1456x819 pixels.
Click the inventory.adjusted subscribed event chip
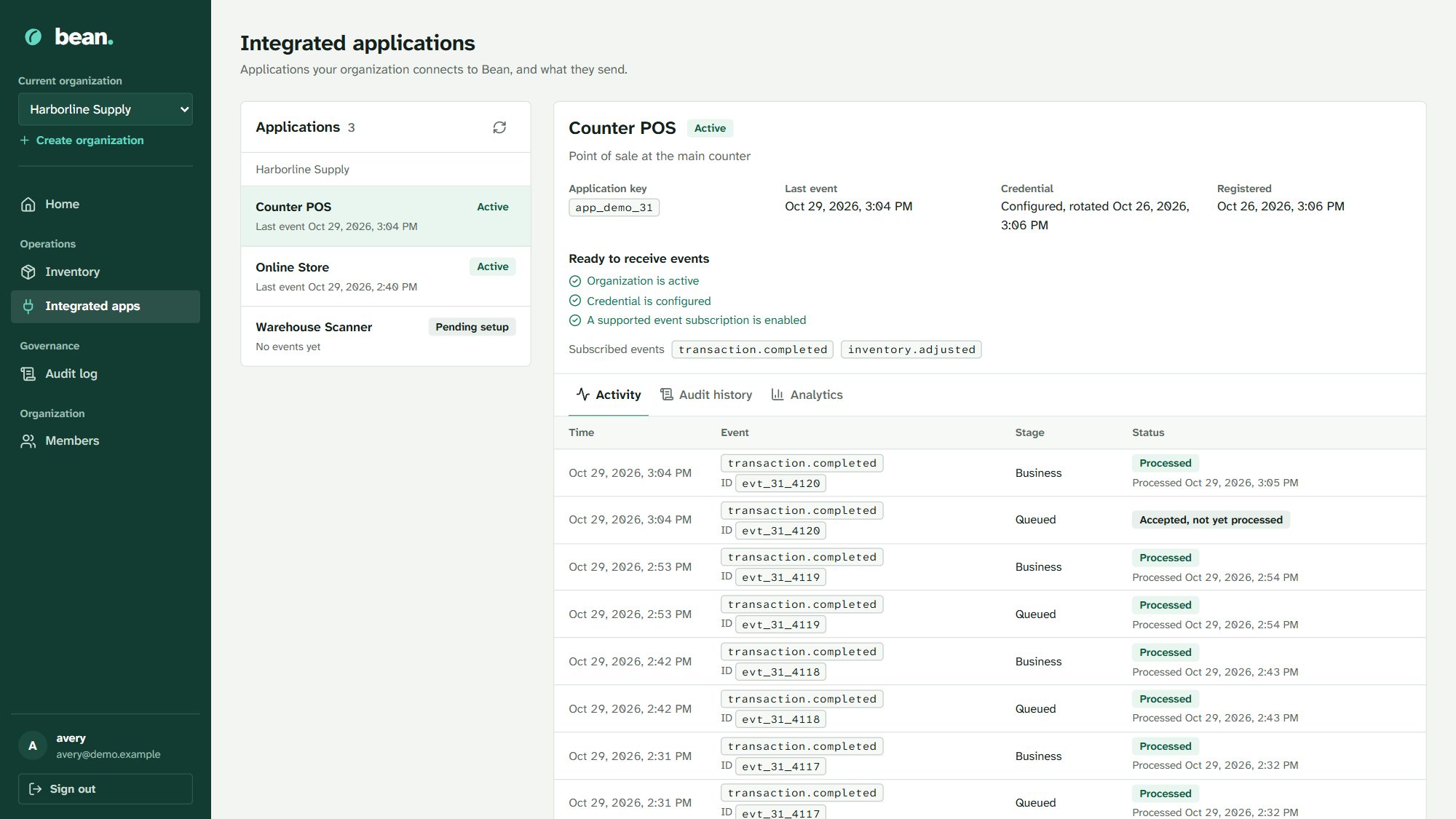pyautogui.click(x=911, y=349)
